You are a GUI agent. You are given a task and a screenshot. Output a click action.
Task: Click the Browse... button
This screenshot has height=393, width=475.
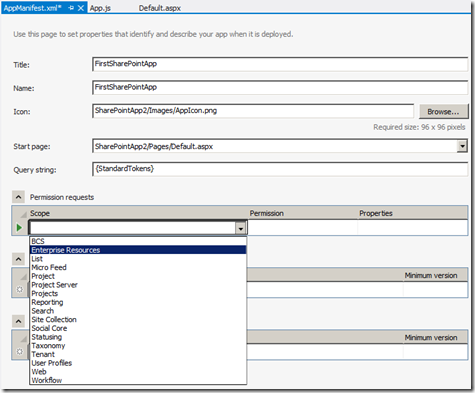point(443,112)
